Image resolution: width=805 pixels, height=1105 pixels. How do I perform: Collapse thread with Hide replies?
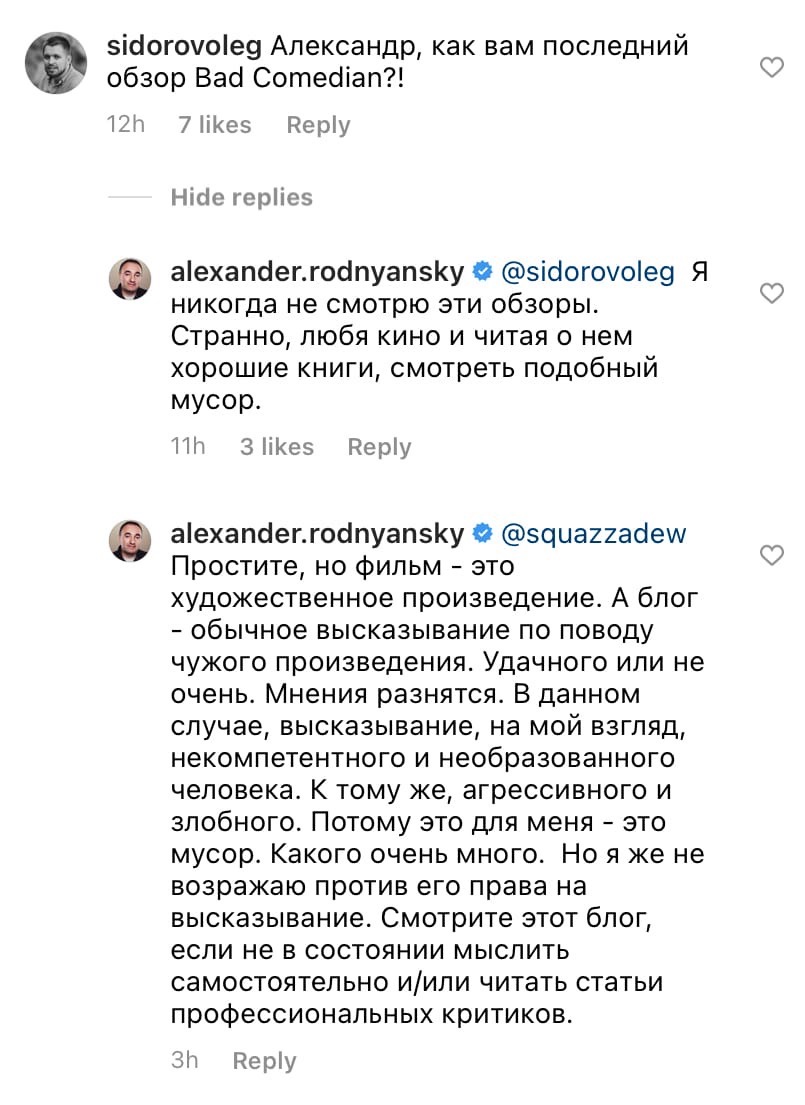coord(241,197)
